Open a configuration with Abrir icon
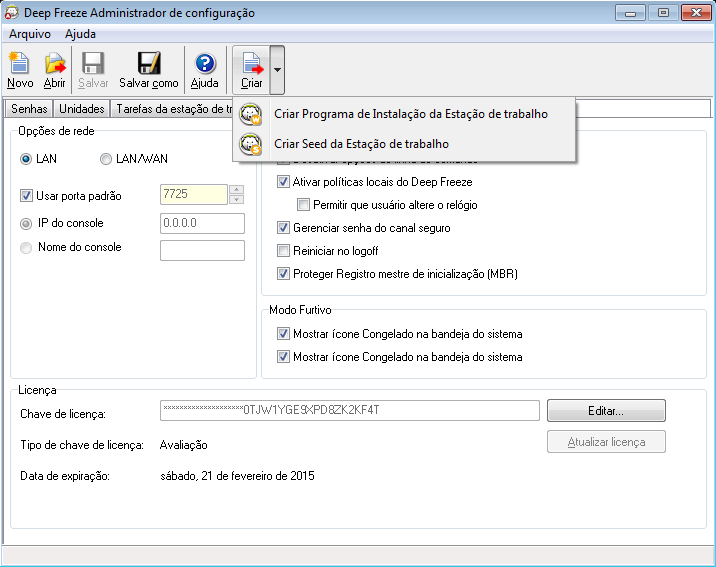 tap(55, 63)
